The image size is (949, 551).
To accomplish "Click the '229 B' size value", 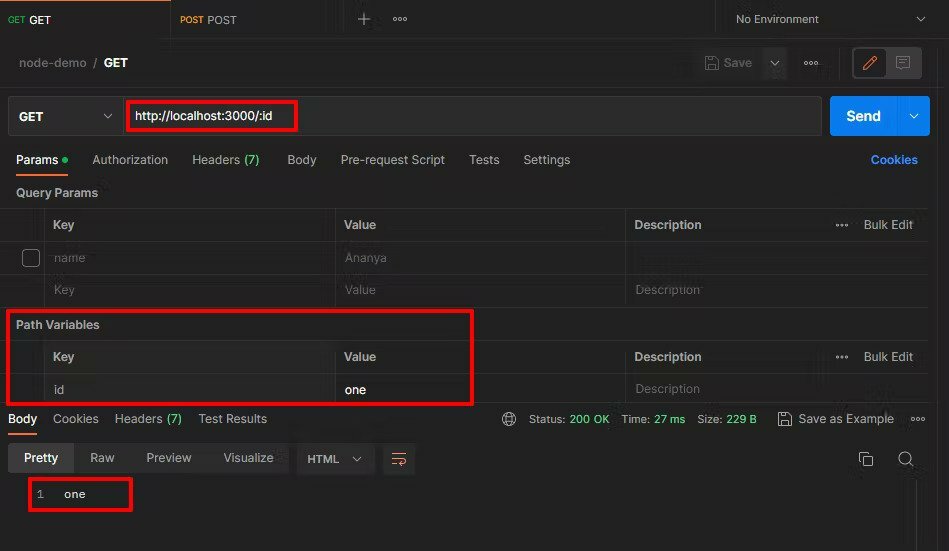I will click(741, 420).
